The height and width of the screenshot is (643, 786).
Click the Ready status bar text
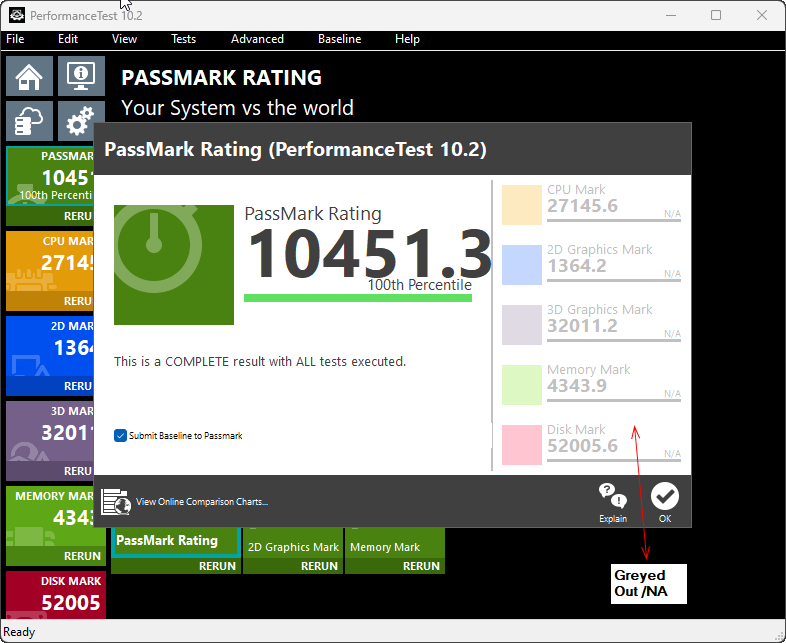(19, 632)
